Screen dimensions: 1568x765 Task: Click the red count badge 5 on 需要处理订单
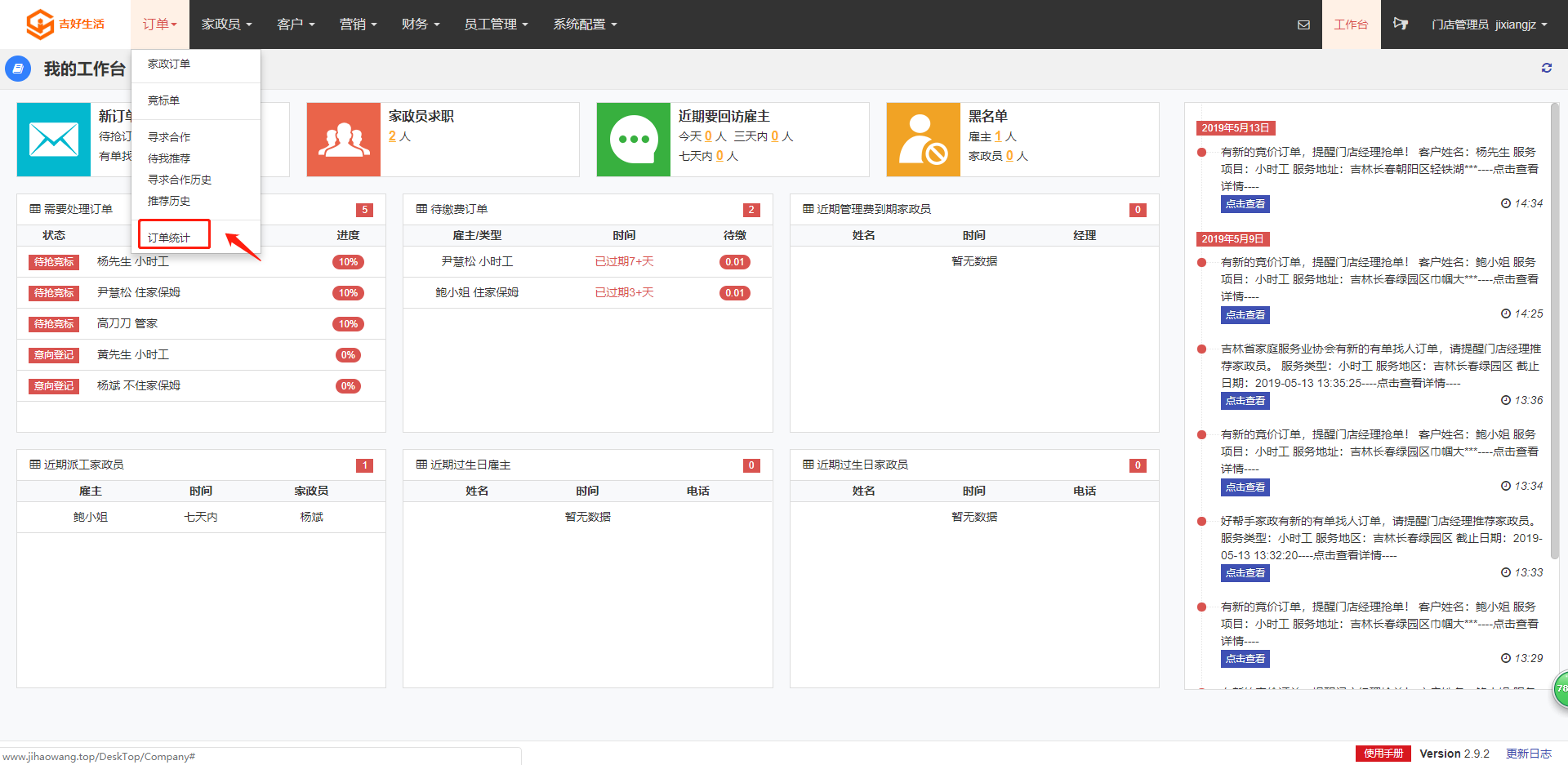point(364,210)
